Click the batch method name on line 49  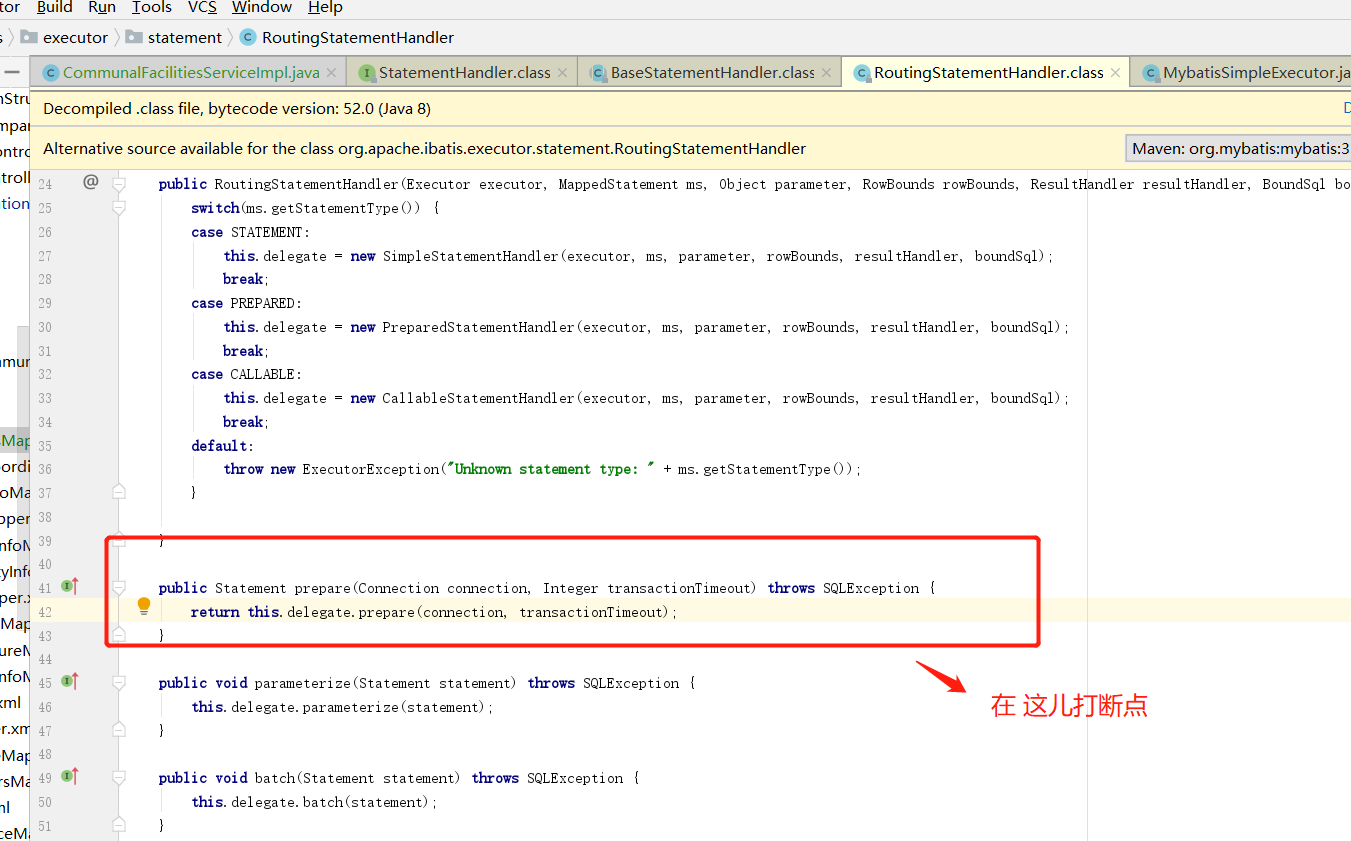click(x=274, y=778)
